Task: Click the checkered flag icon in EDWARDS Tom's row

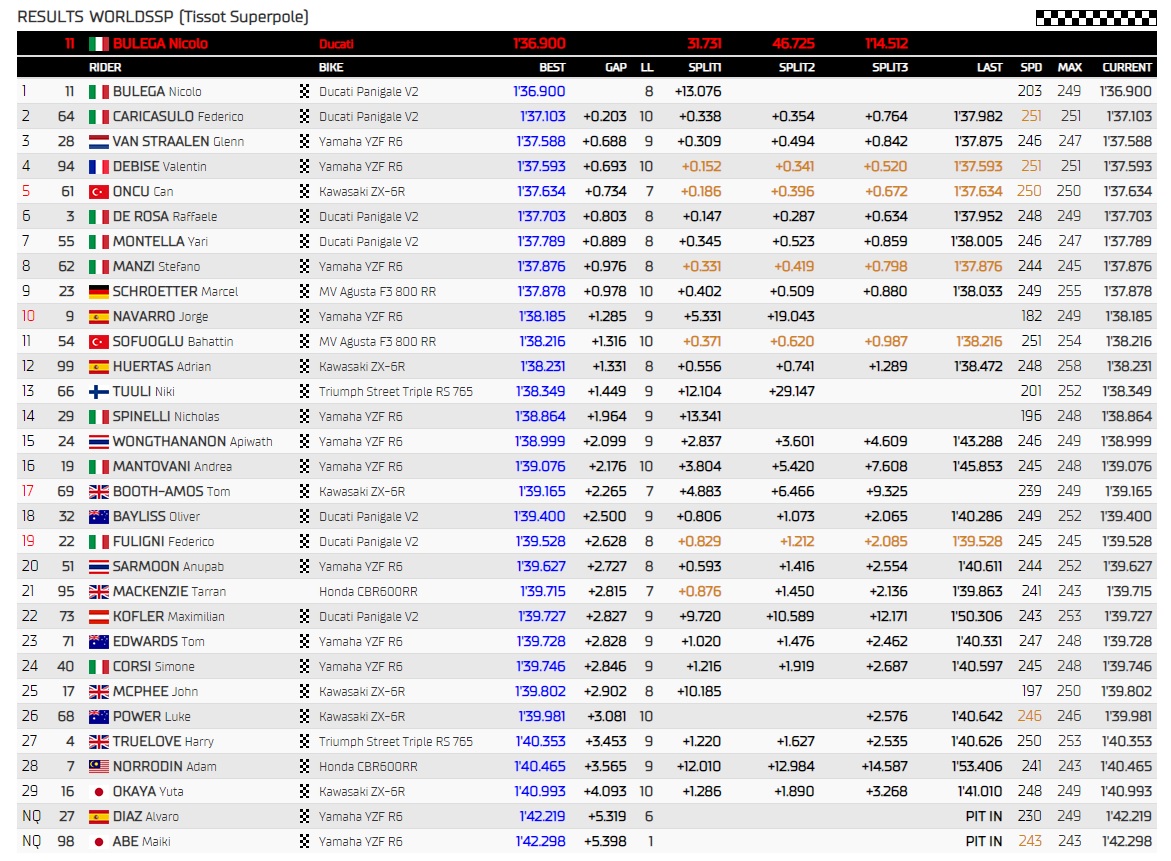Action: point(304,641)
